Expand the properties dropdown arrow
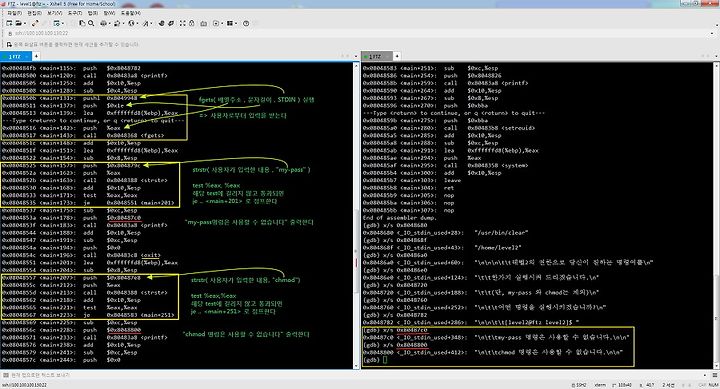720x389 pixels. pos(62,23)
